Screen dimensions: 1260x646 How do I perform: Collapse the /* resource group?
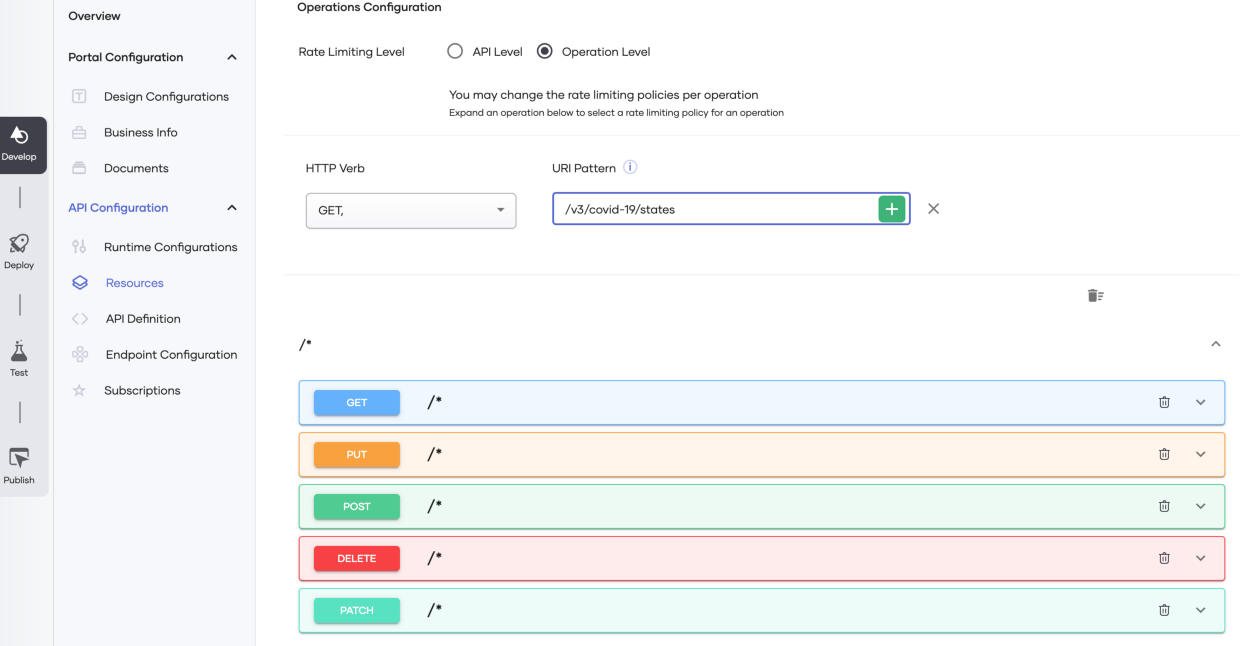click(1216, 344)
